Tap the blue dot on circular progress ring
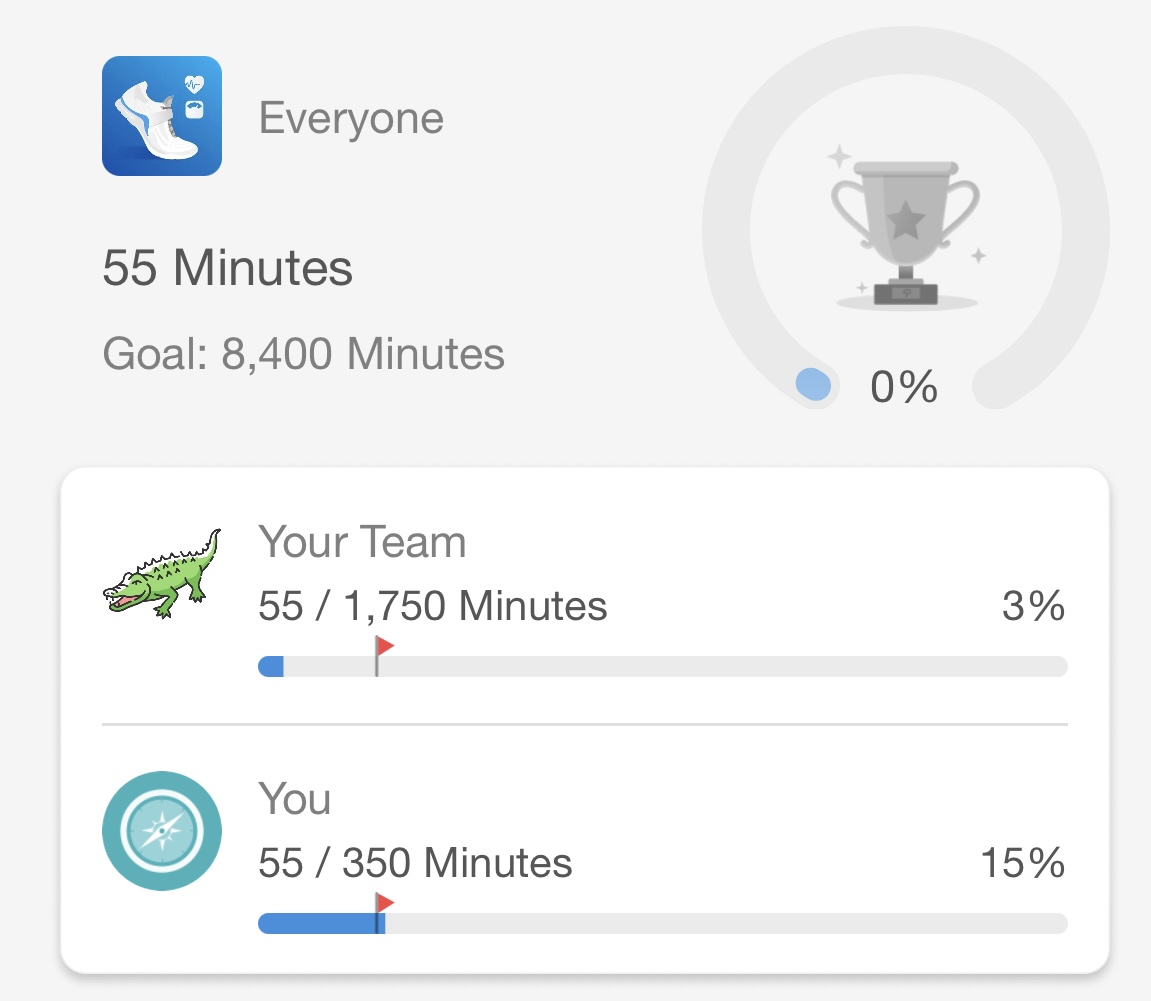This screenshot has height=1001, width=1151. [813, 385]
